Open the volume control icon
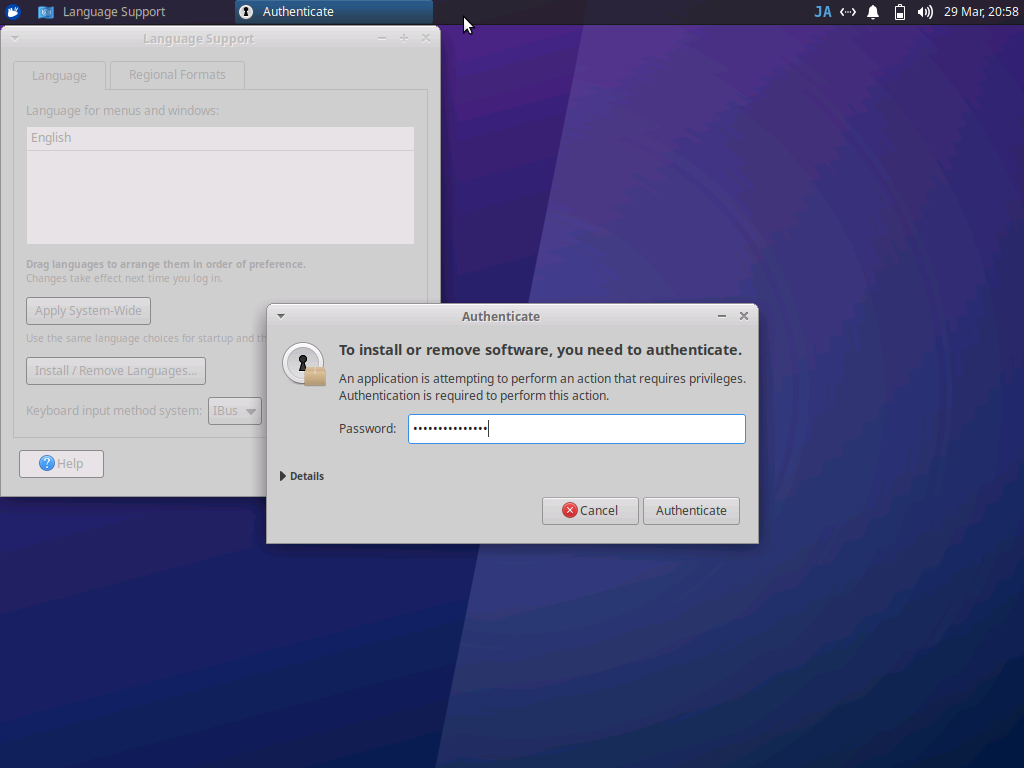Image resolution: width=1024 pixels, height=768 pixels. [925, 12]
